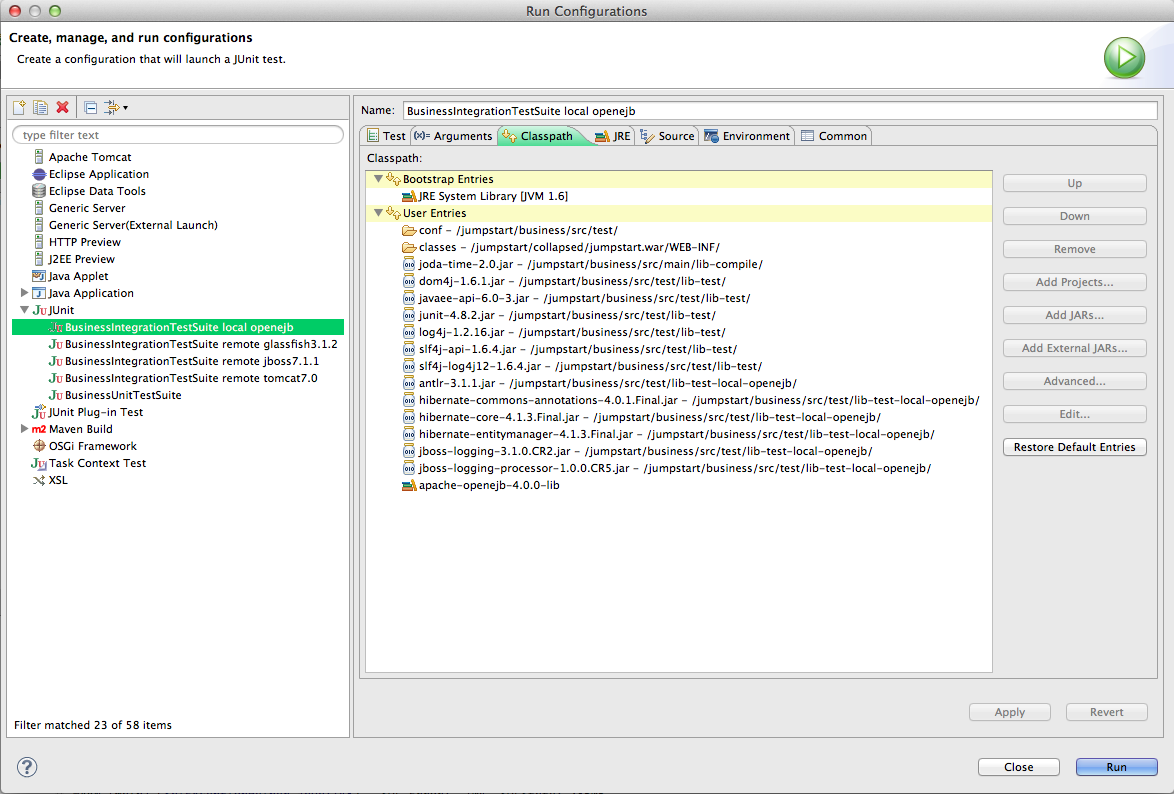This screenshot has height=794, width=1174.
Task: Collapse the User Entries group
Action: pos(378,213)
